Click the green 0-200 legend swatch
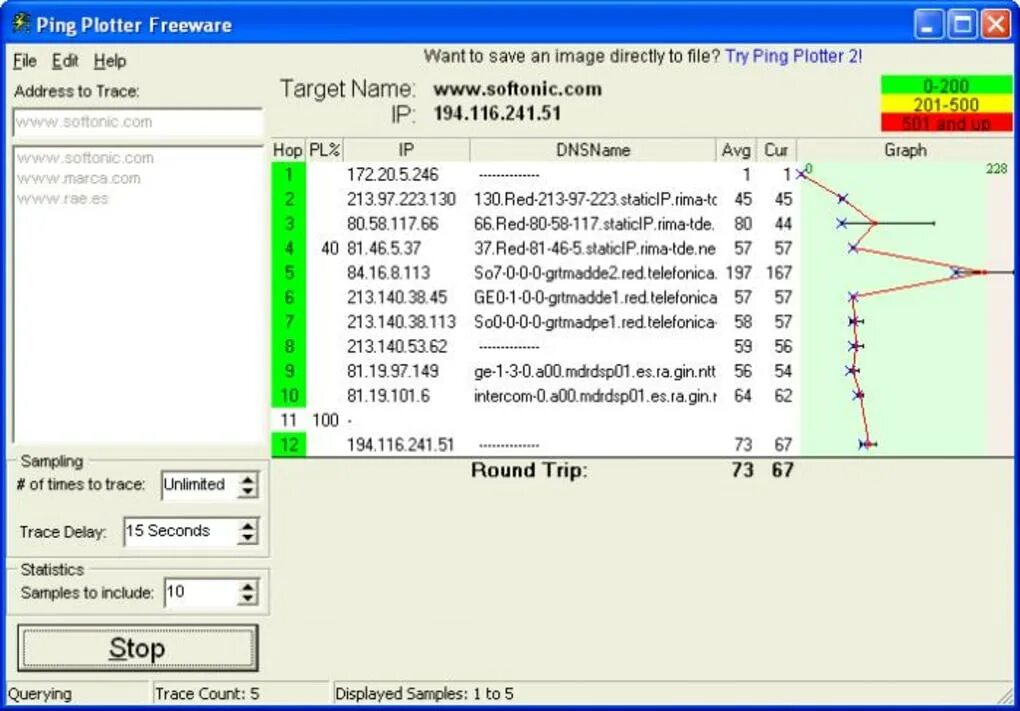This screenshot has height=711, width=1020. point(946,86)
